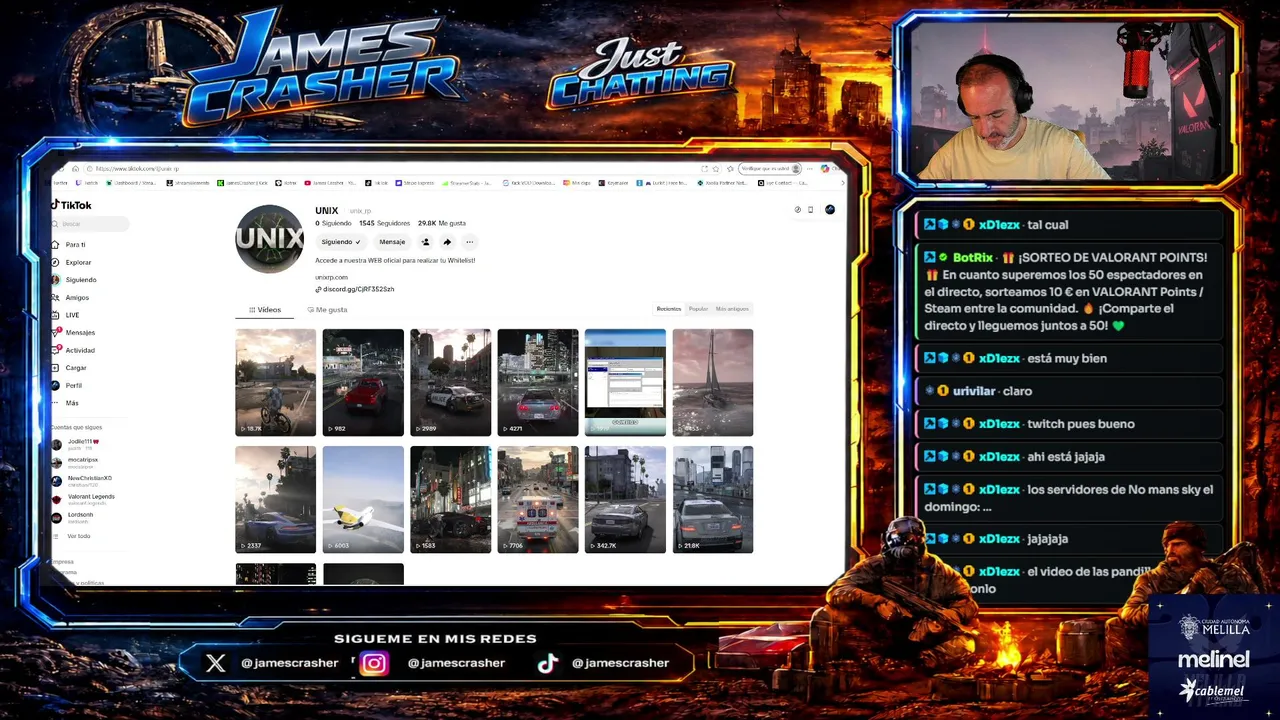
Task: Open the Para ti home feed
Action: (x=70, y=244)
